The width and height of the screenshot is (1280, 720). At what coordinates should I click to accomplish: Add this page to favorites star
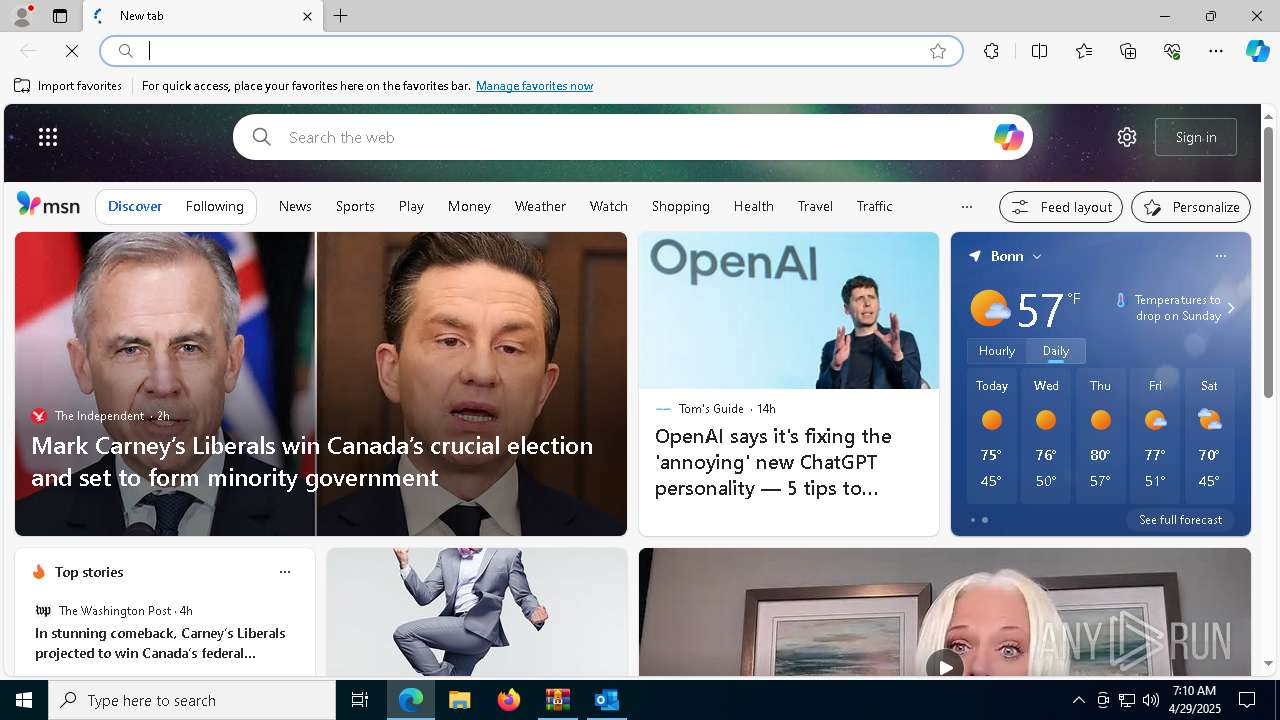click(x=938, y=51)
